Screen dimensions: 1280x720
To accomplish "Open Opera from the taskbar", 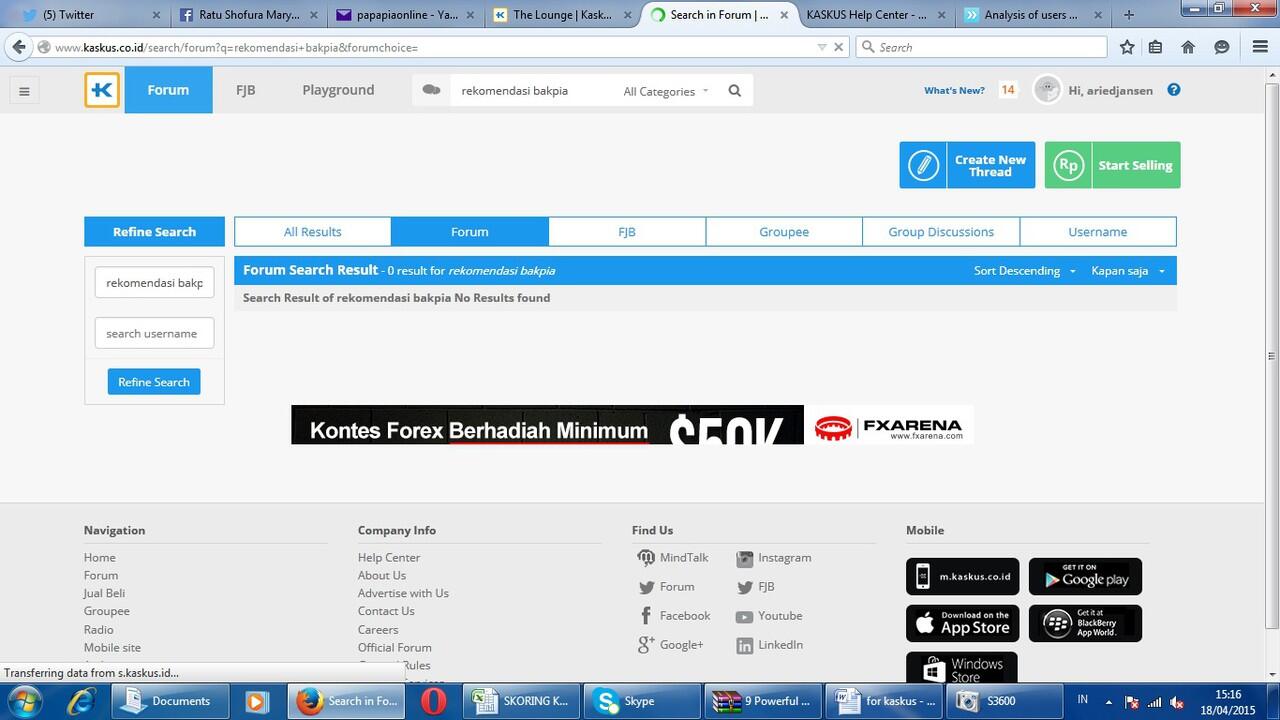I will pyautogui.click(x=433, y=701).
